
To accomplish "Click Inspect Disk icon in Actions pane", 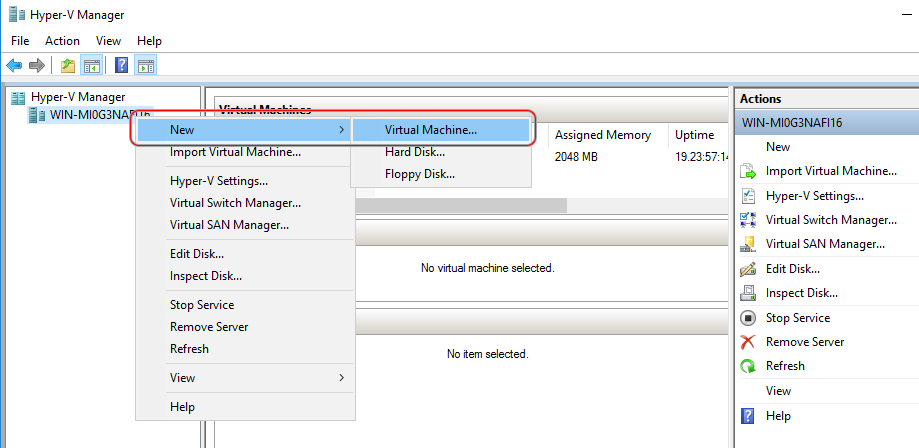I will click(748, 293).
